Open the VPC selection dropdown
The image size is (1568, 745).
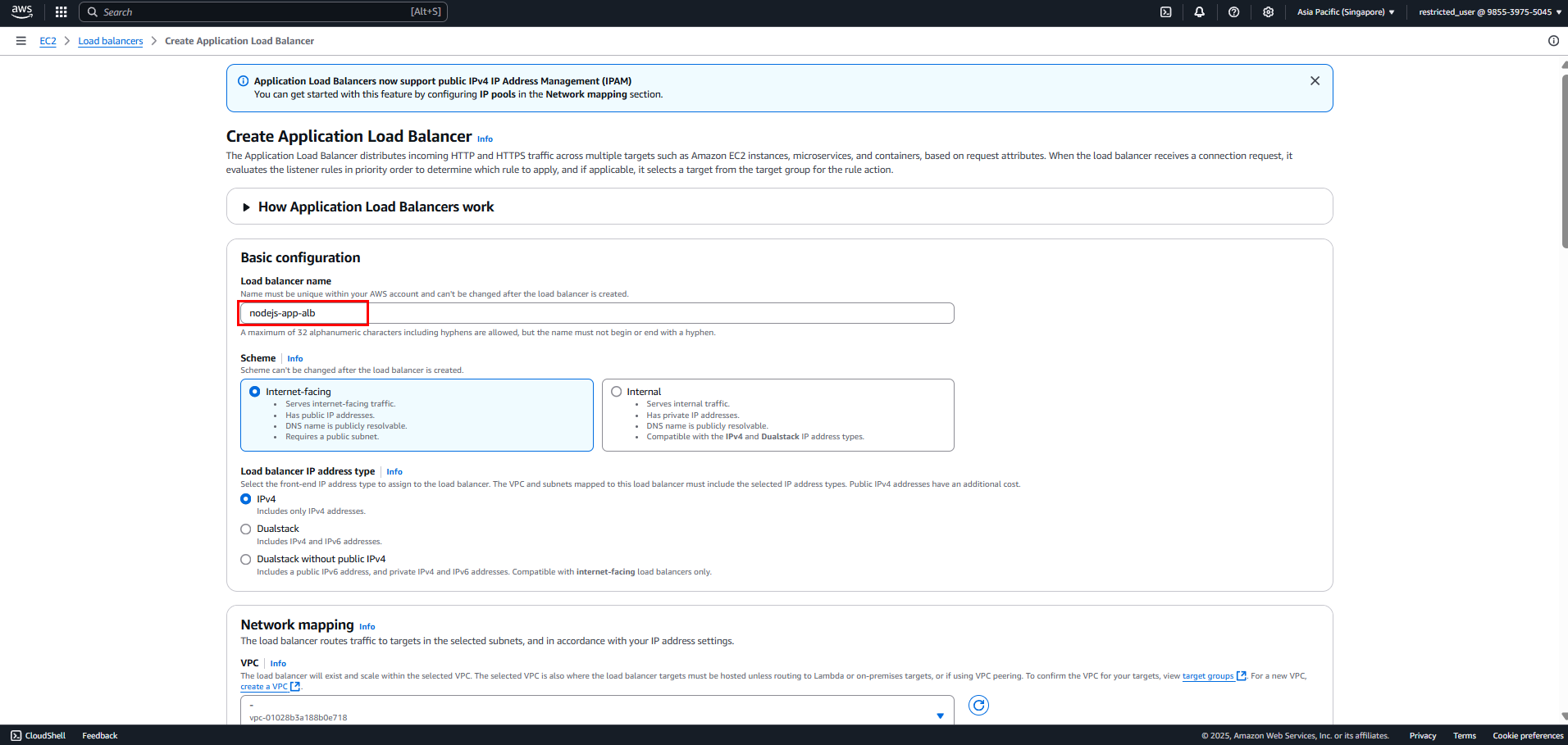point(597,711)
